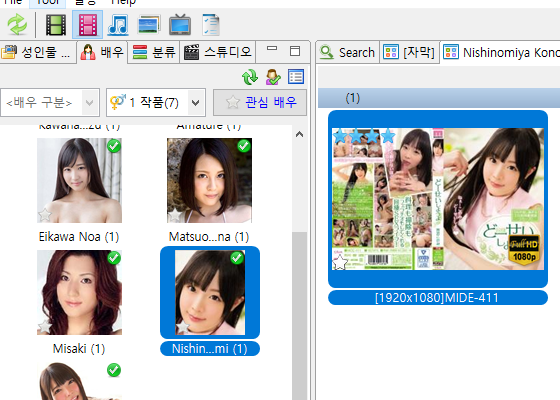Minimize the left panel view
Screen dimensions: 560x400
click(272, 49)
